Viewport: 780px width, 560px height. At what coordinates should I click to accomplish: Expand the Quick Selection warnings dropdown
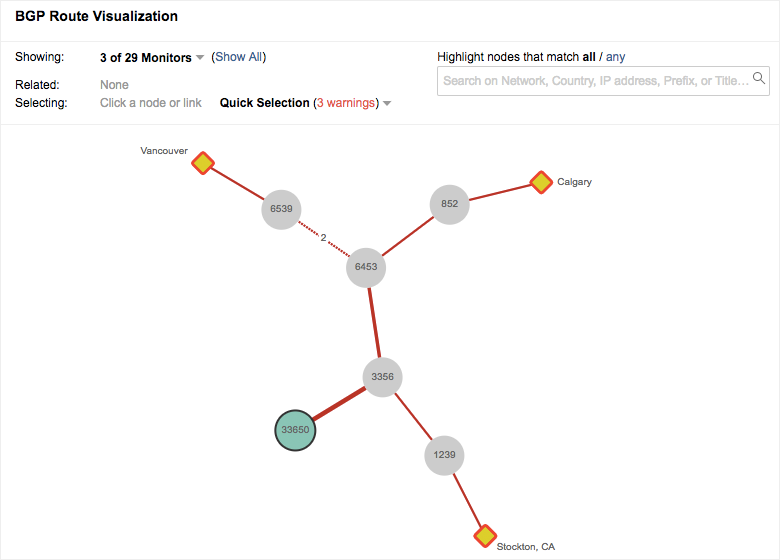pyautogui.click(x=387, y=103)
